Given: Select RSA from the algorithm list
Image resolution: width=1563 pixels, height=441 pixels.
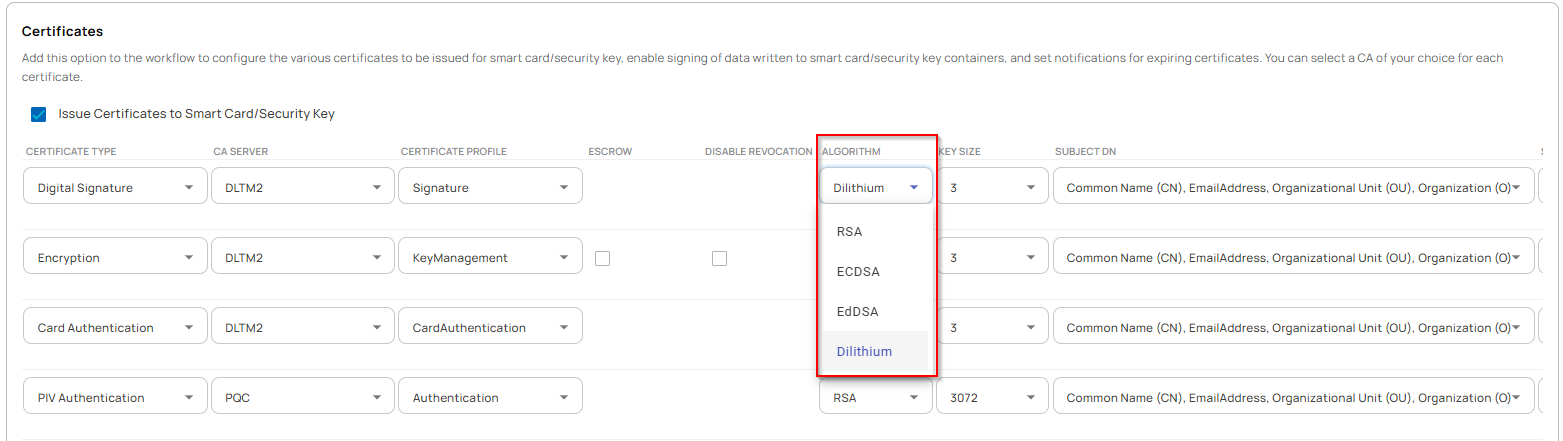Looking at the screenshot, I should point(850,231).
